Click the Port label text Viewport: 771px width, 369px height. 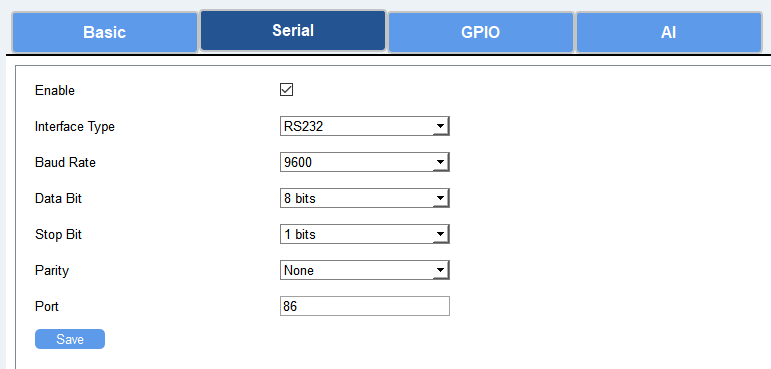coord(47,306)
